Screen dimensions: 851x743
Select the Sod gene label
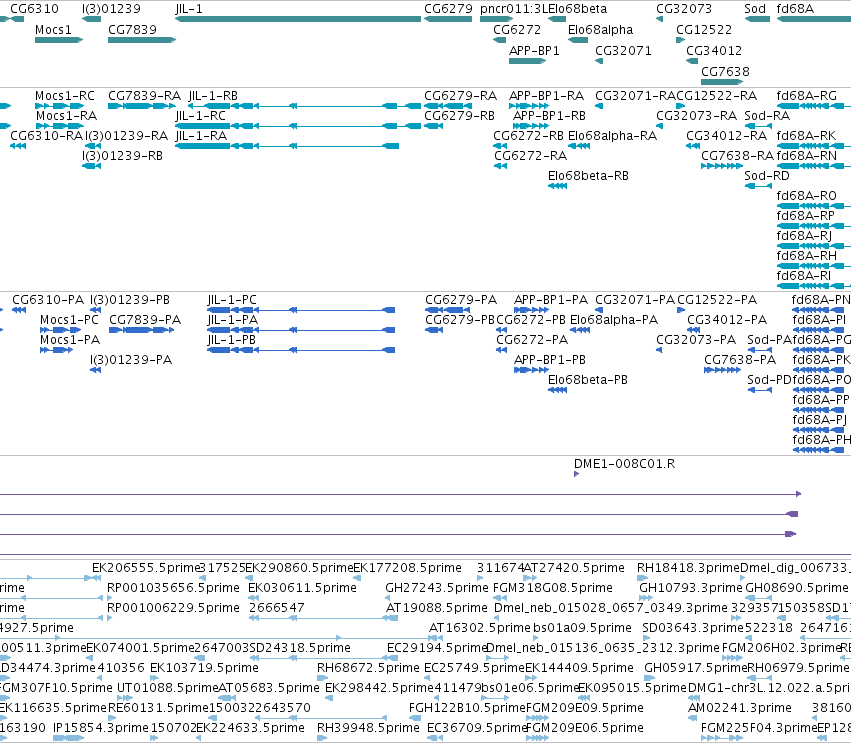pyautogui.click(x=755, y=9)
